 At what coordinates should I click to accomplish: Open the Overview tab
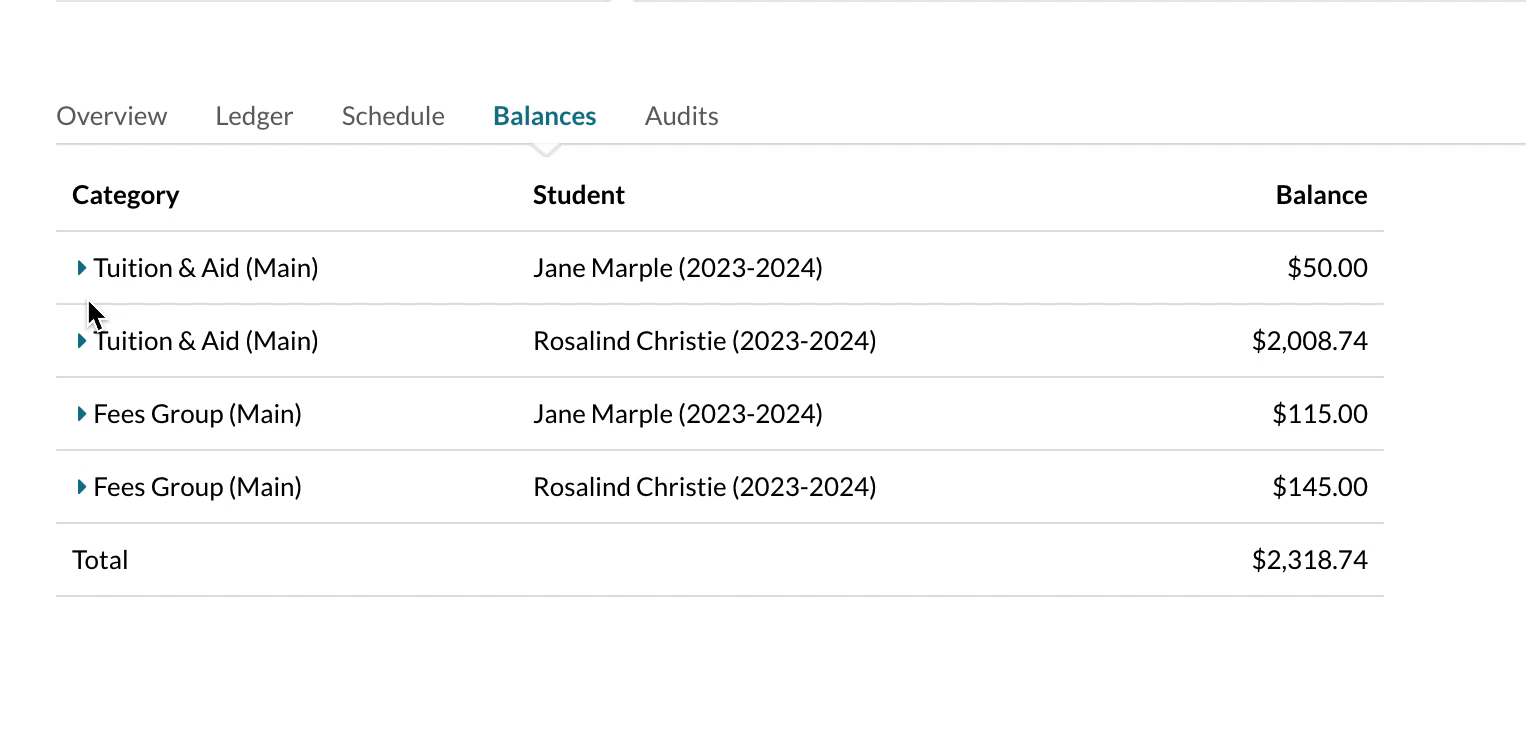111,116
